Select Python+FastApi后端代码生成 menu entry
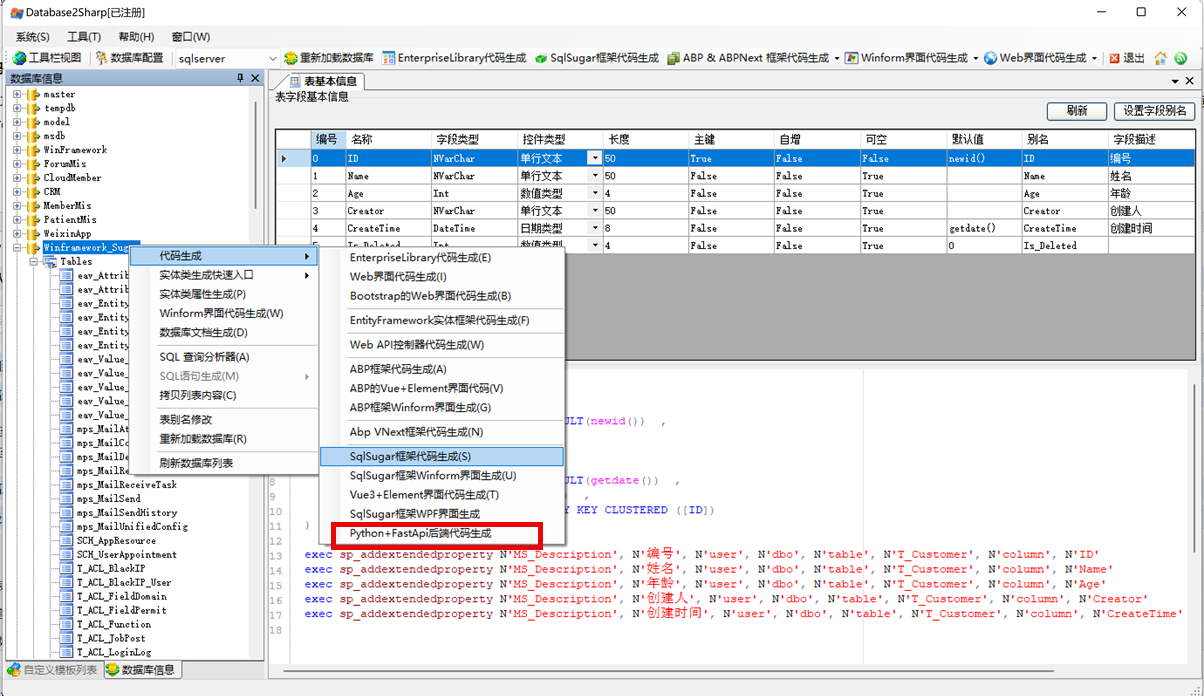This screenshot has width=1204, height=696. [420, 533]
